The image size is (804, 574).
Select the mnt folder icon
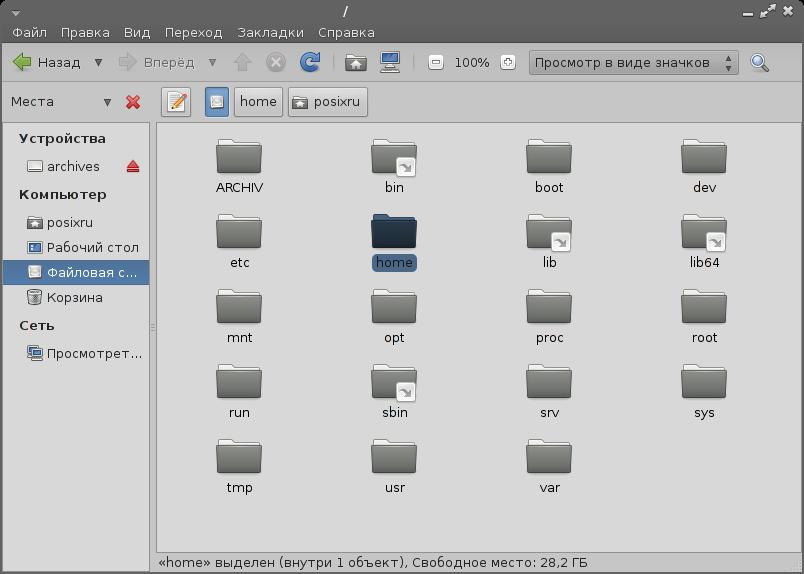(x=239, y=306)
